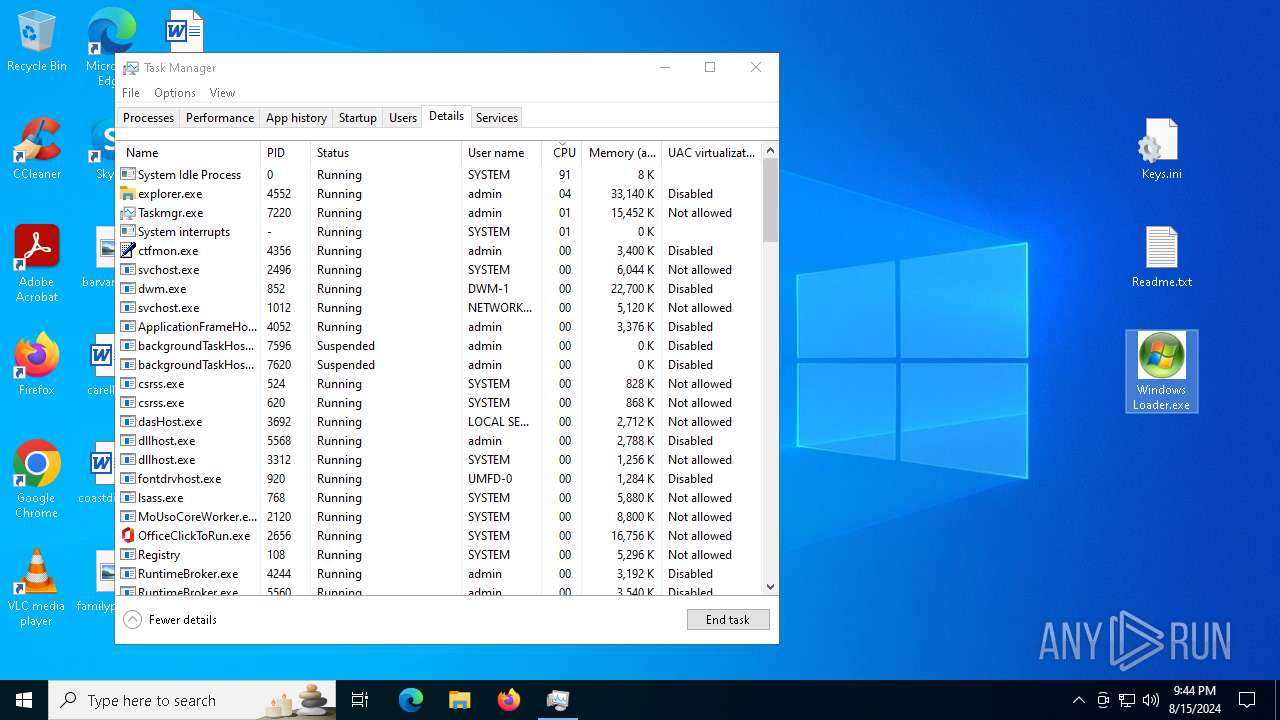Select the Windows Loader.exe desktop icon
Viewport: 1280px width, 720px height.
[1161, 372]
